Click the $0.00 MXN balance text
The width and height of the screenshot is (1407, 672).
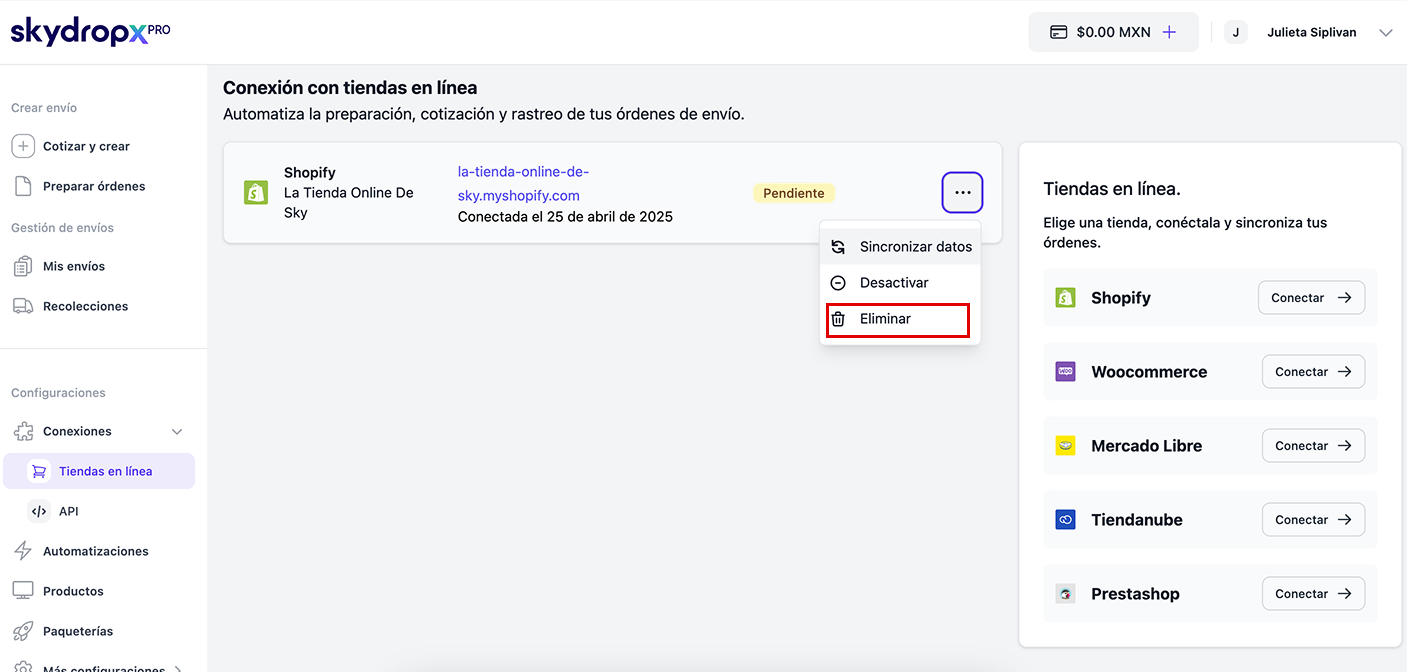point(1113,32)
